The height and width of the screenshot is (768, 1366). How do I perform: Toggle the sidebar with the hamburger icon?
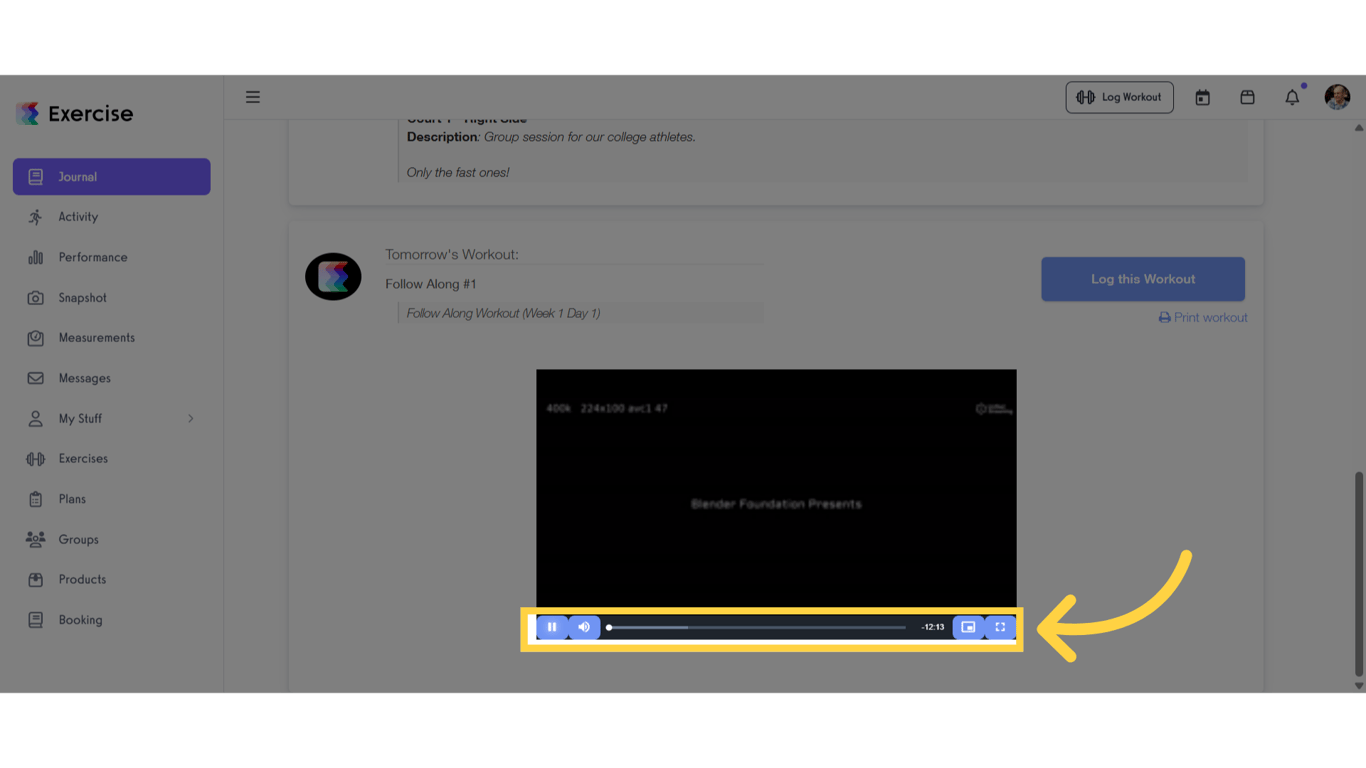[252, 96]
